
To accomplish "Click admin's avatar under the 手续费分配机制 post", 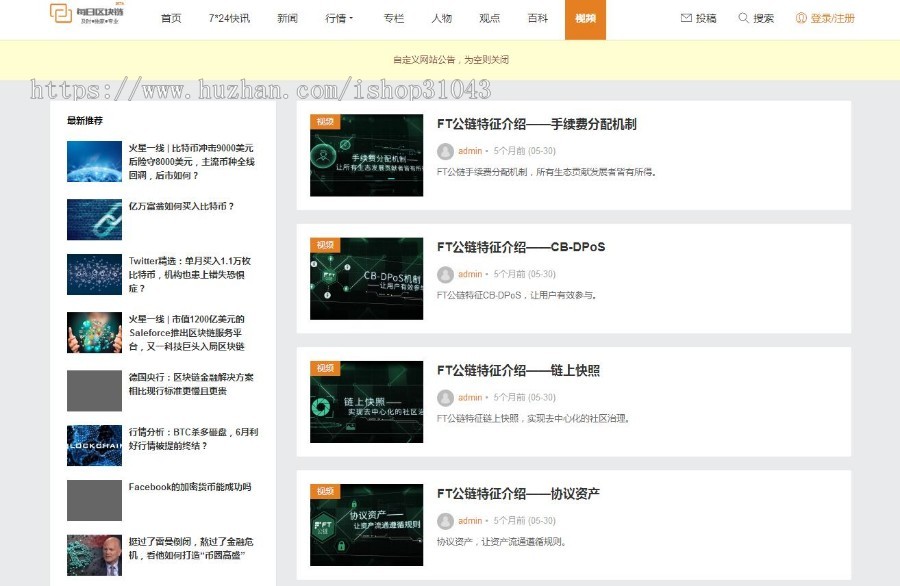I will [x=446, y=151].
